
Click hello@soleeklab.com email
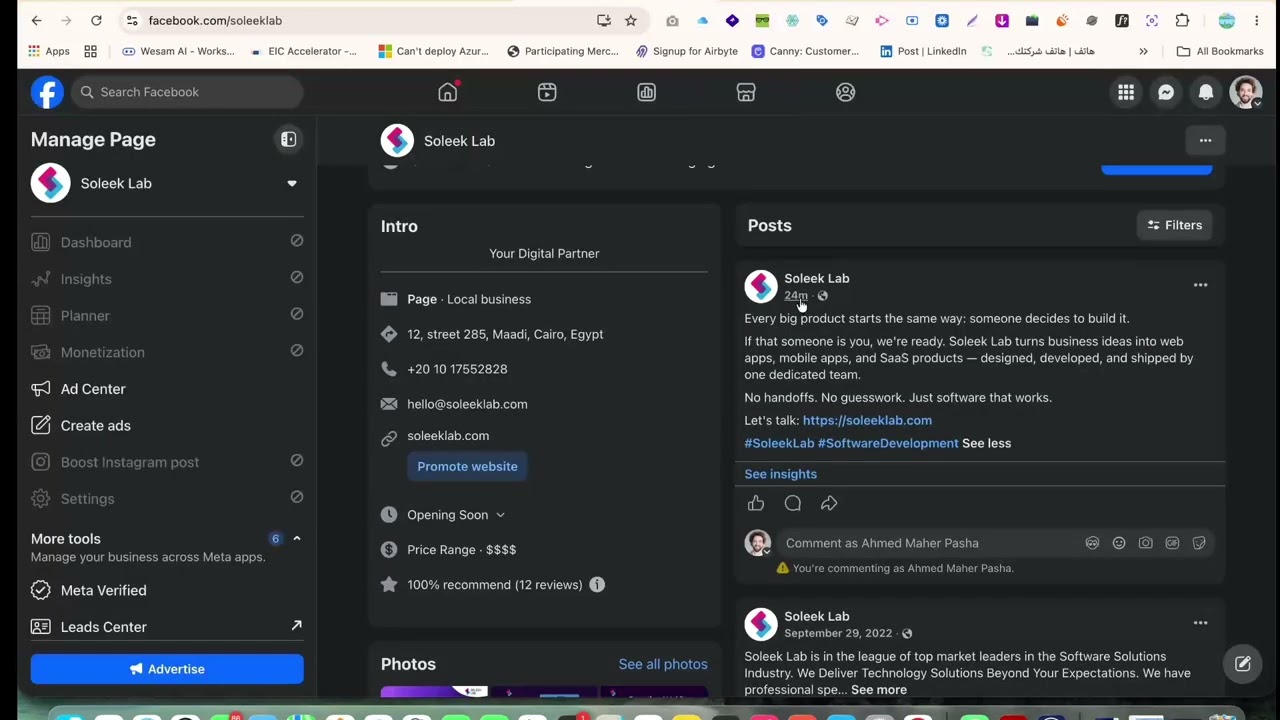467,404
